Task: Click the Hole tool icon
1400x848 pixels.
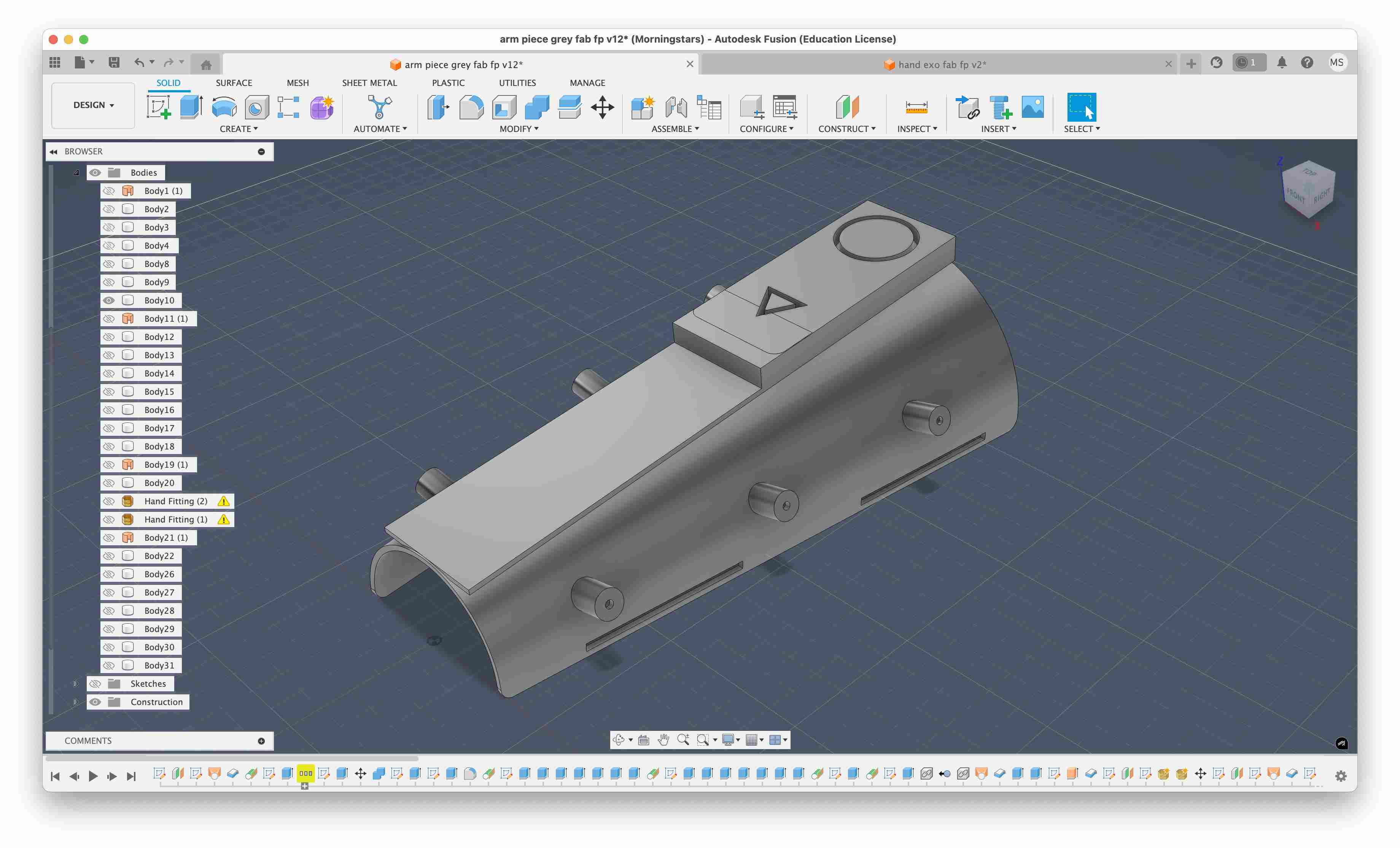Action: click(x=256, y=107)
